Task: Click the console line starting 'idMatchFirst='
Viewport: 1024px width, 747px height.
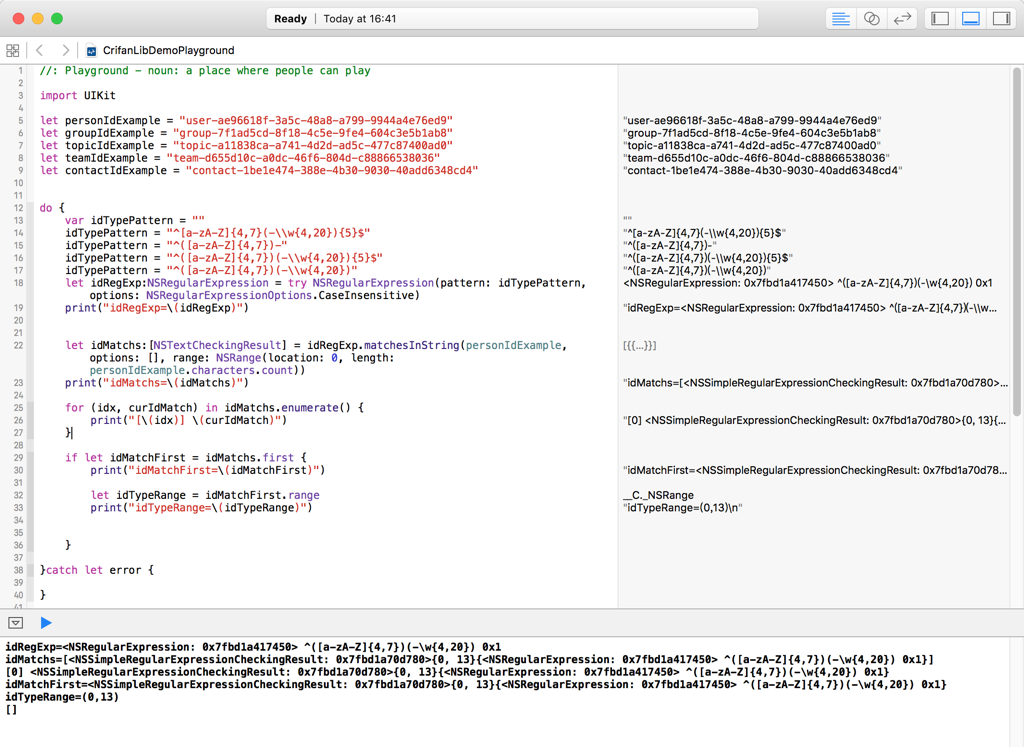Action: pyautogui.click(x=476, y=684)
